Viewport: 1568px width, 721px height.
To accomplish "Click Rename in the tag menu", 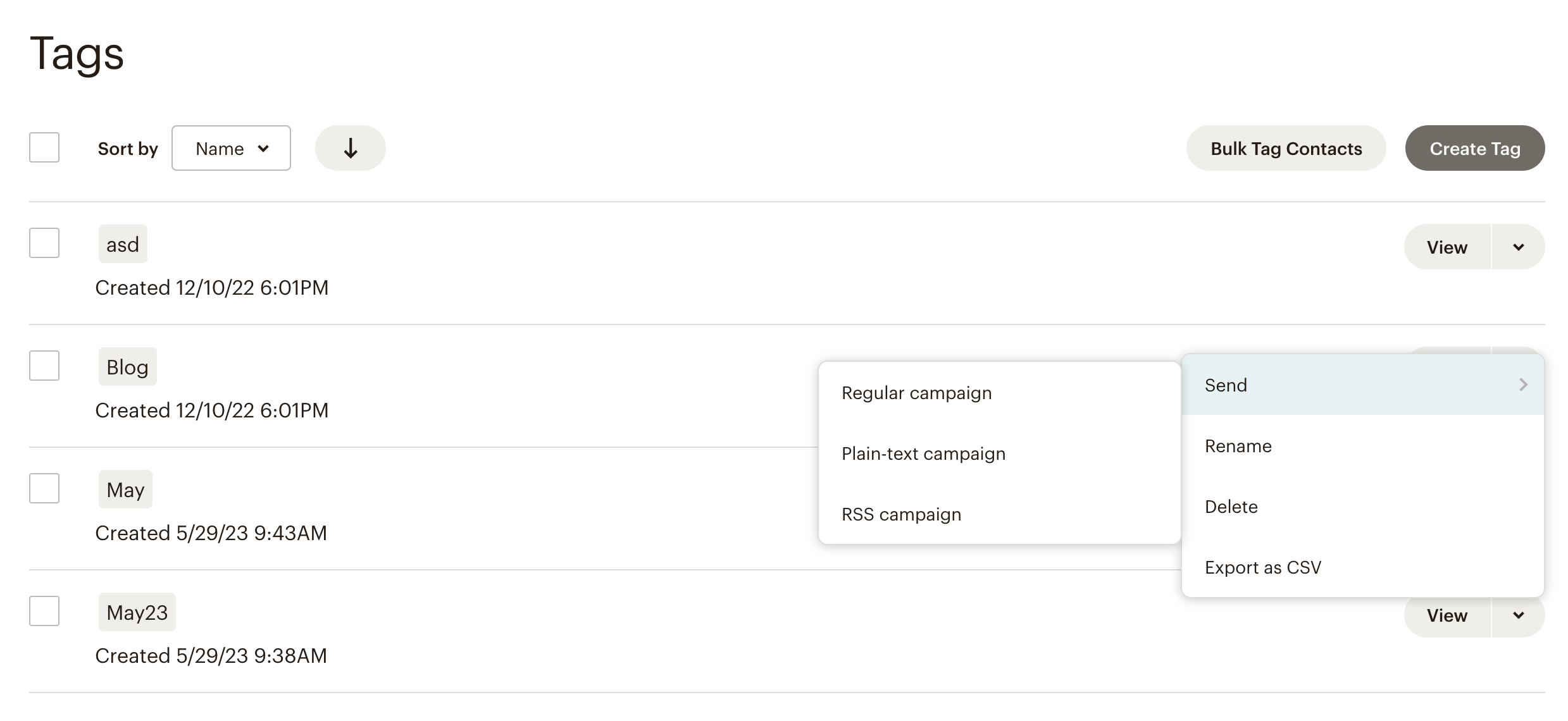I will pyautogui.click(x=1238, y=446).
